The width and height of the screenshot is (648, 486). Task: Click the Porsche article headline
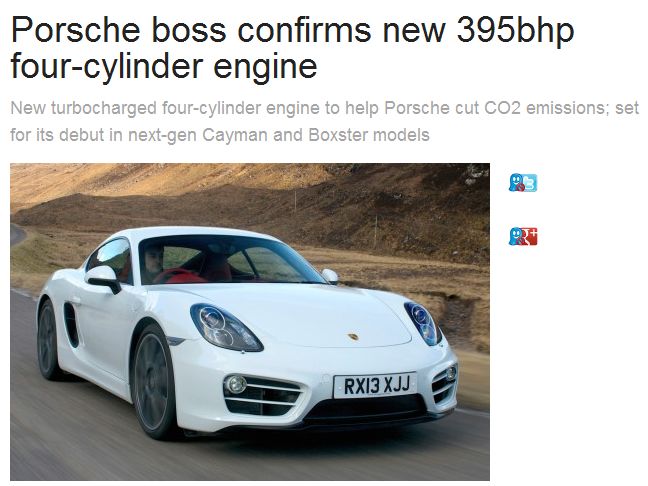293,48
